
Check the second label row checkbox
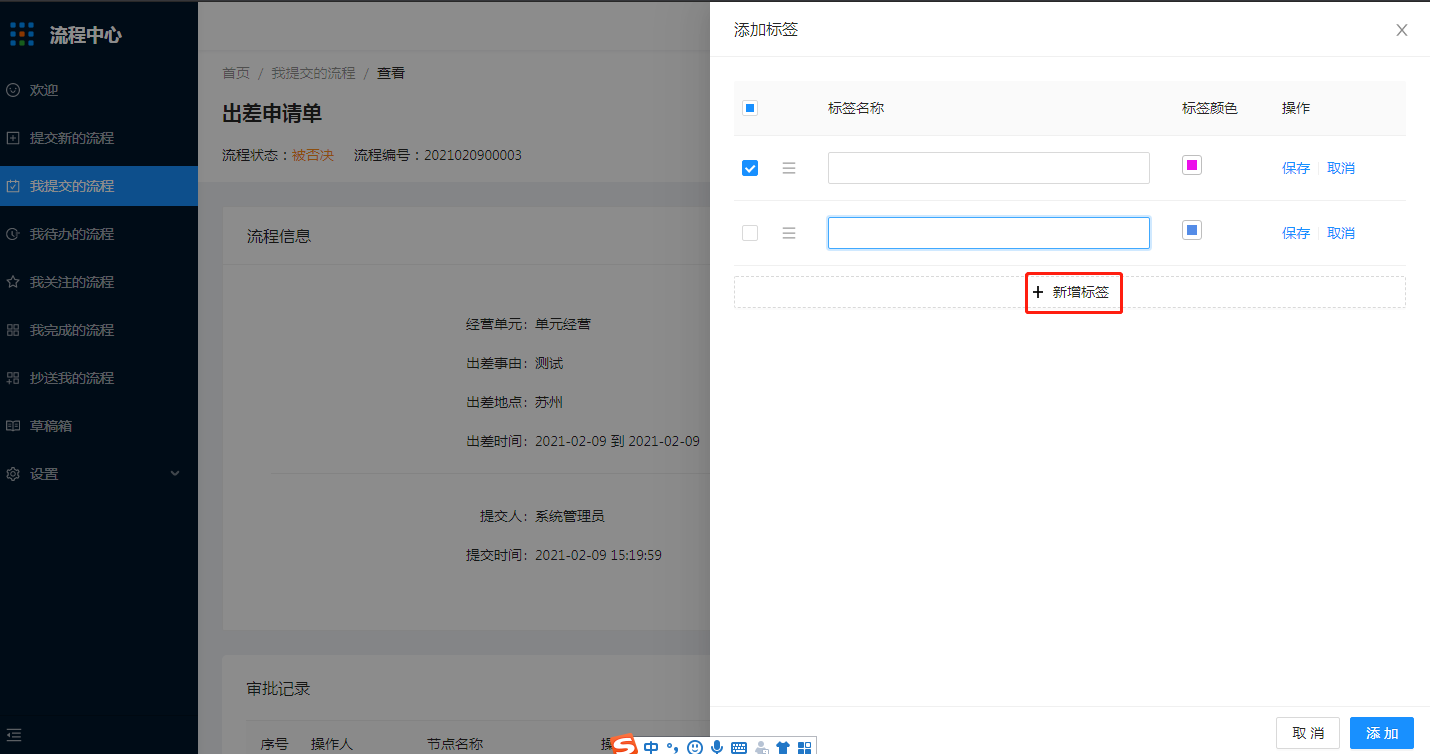click(750, 233)
